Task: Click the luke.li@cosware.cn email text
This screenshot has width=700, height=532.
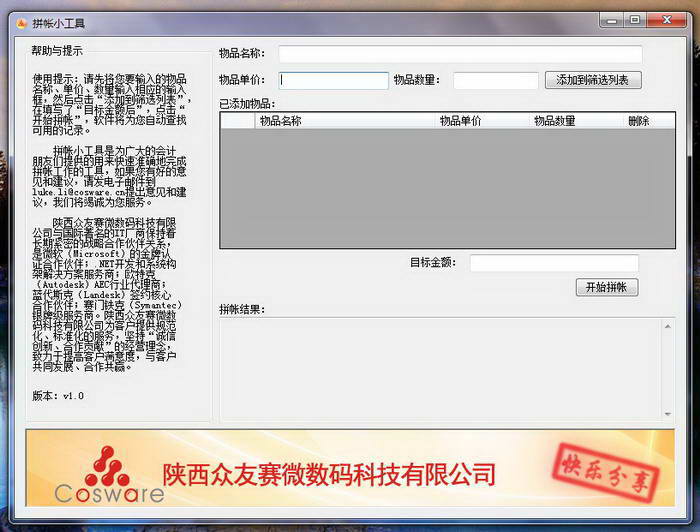Action: point(78,192)
